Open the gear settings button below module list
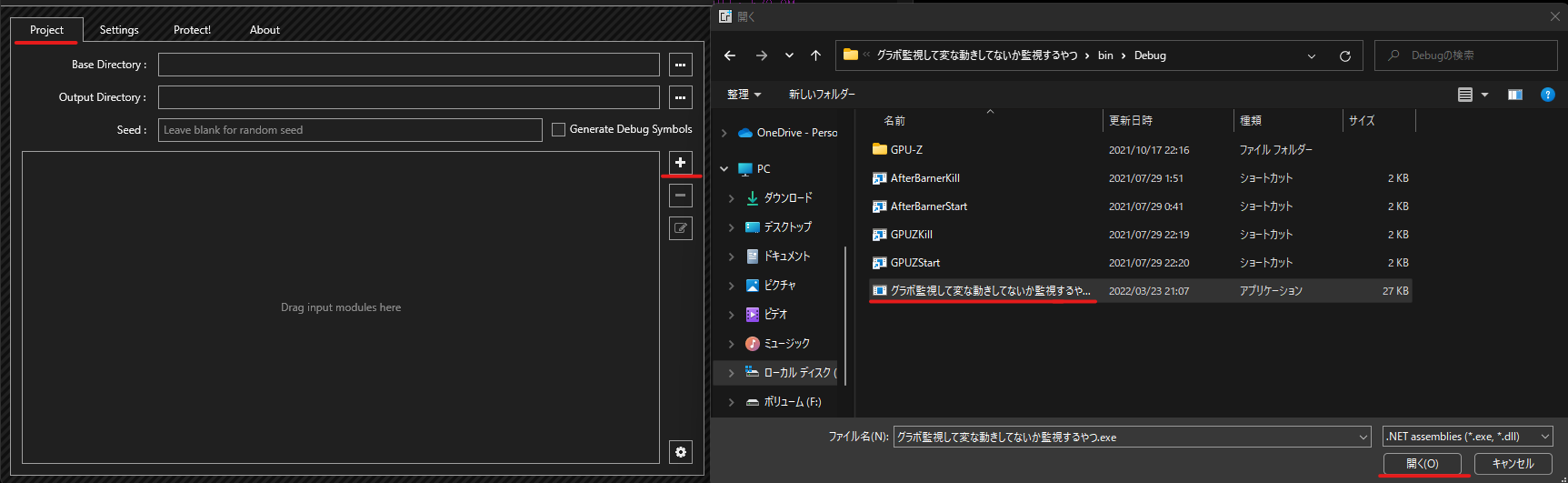The image size is (1568, 483). coord(680,452)
